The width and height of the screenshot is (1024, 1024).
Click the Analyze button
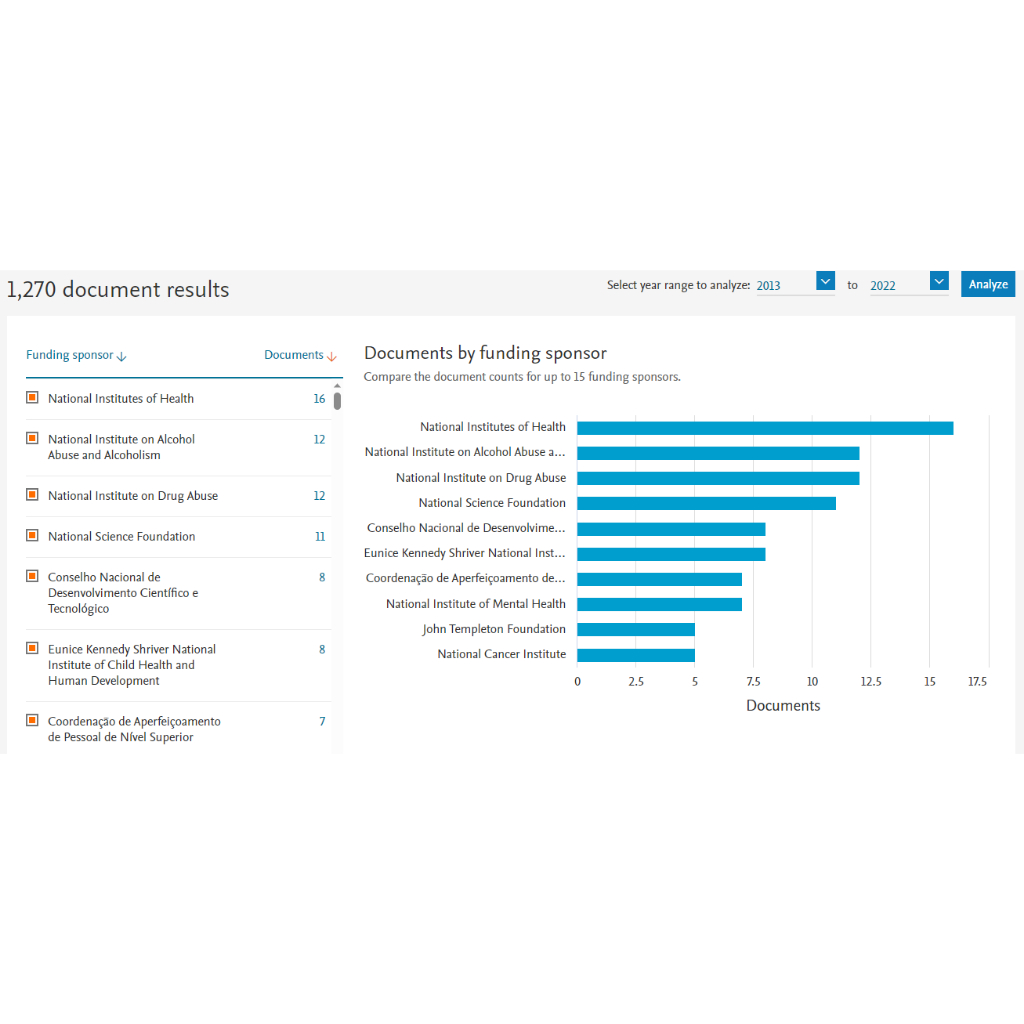pos(987,284)
